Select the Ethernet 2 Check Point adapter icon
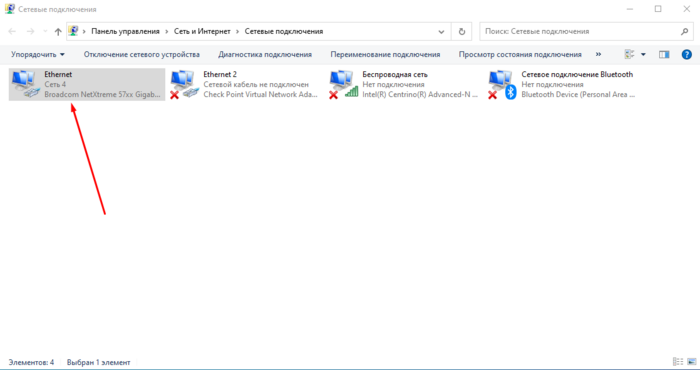The image size is (700, 370). tap(184, 84)
